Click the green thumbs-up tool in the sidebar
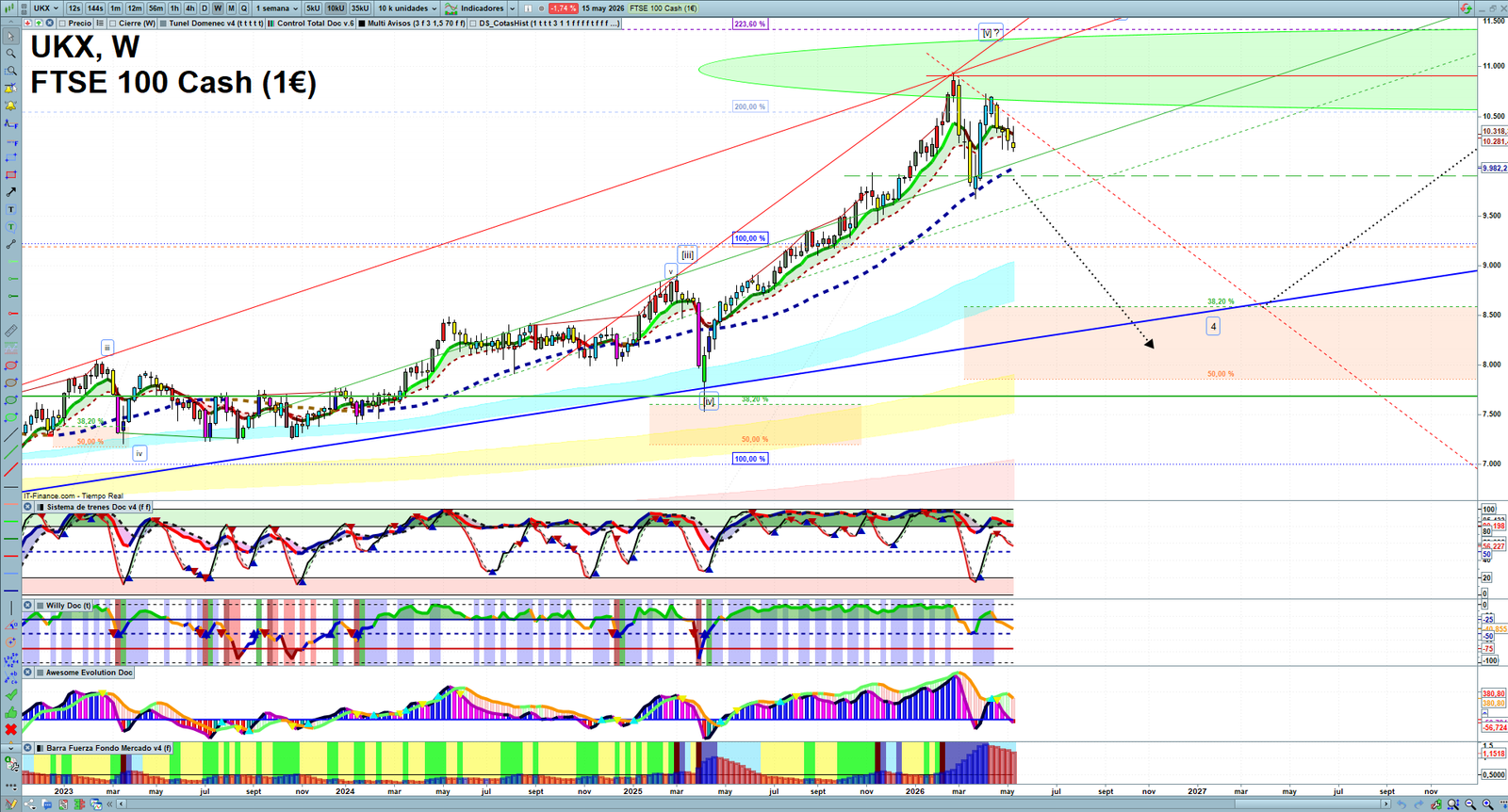This screenshot has width=1508, height=812. (x=11, y=713)
